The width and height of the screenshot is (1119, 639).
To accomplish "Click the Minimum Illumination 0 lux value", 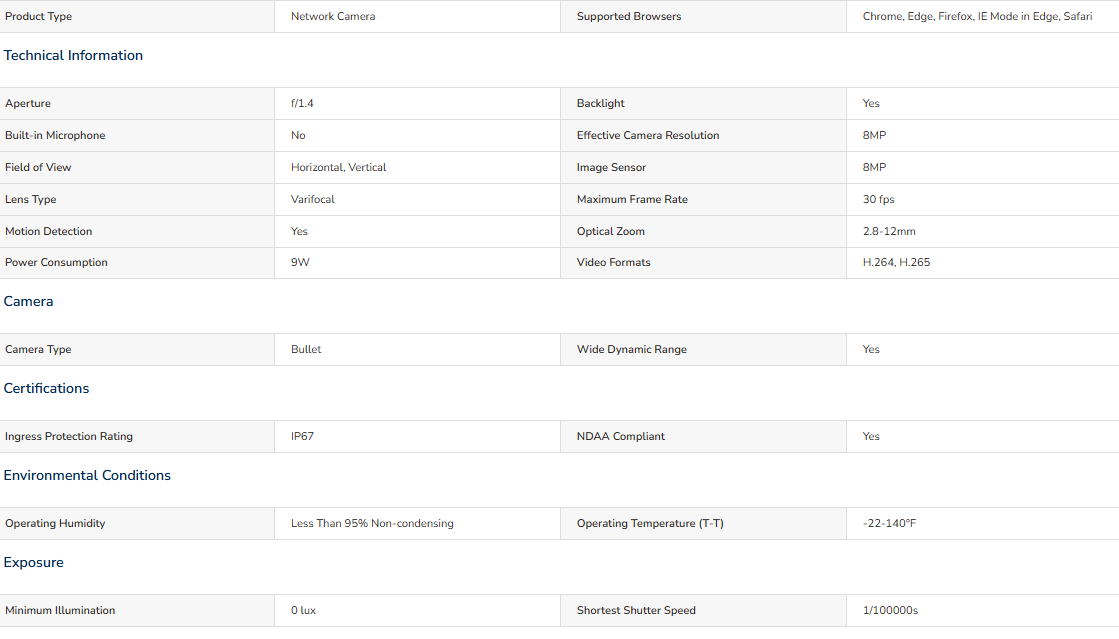I will tap(303, 610).
